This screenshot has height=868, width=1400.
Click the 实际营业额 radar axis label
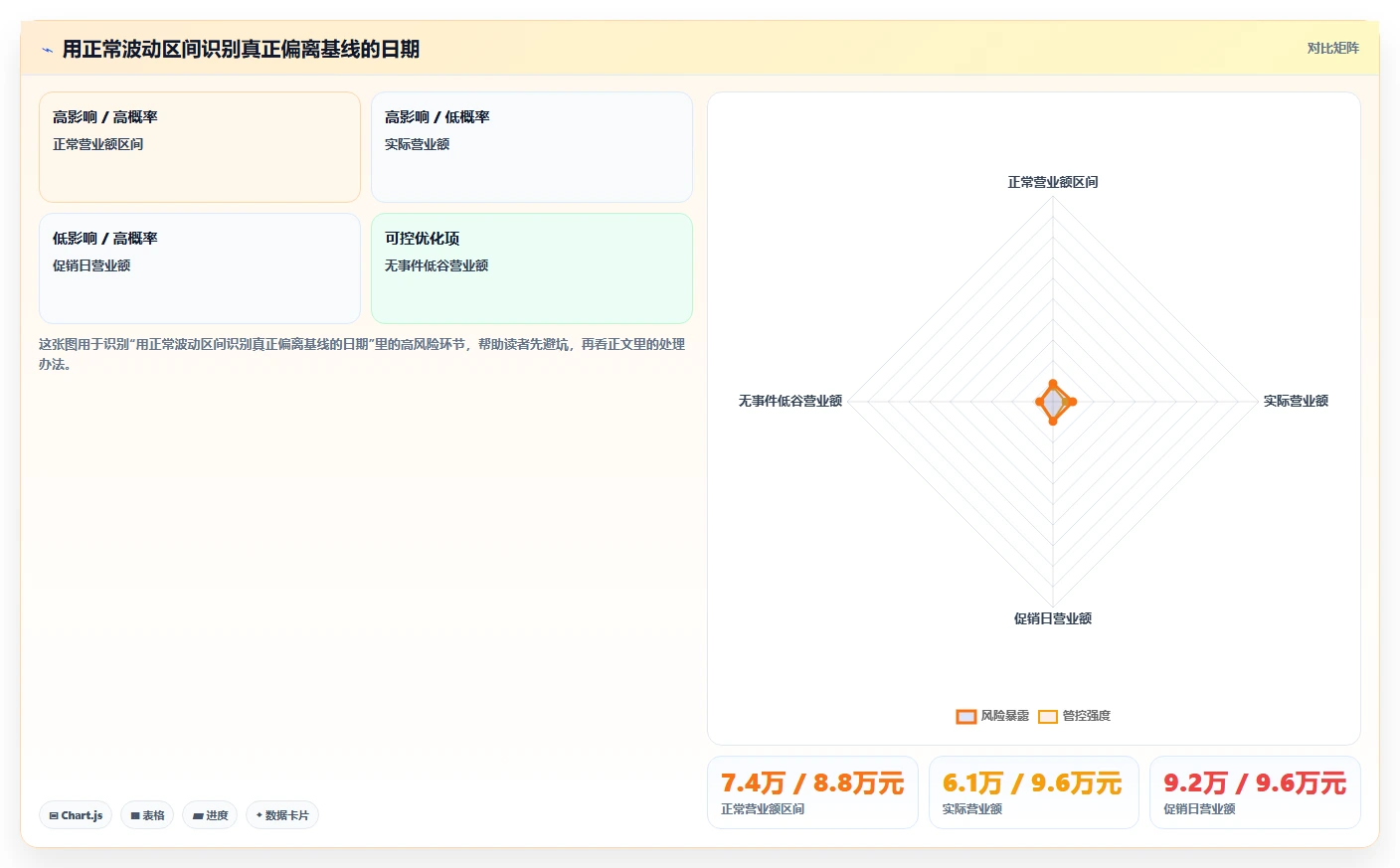pos(1296,401)
